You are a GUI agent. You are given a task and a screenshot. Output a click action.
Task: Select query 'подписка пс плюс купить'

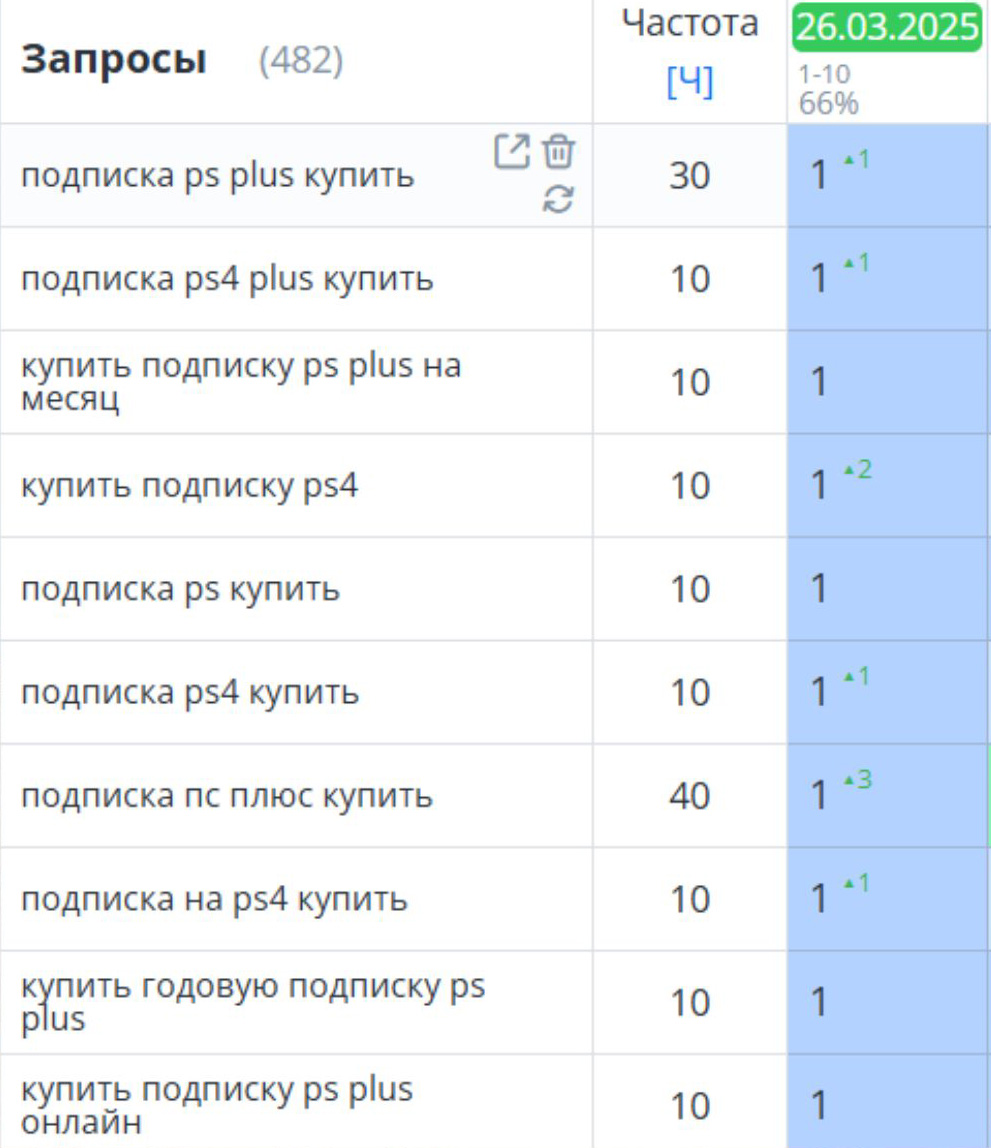coord(227,796)
